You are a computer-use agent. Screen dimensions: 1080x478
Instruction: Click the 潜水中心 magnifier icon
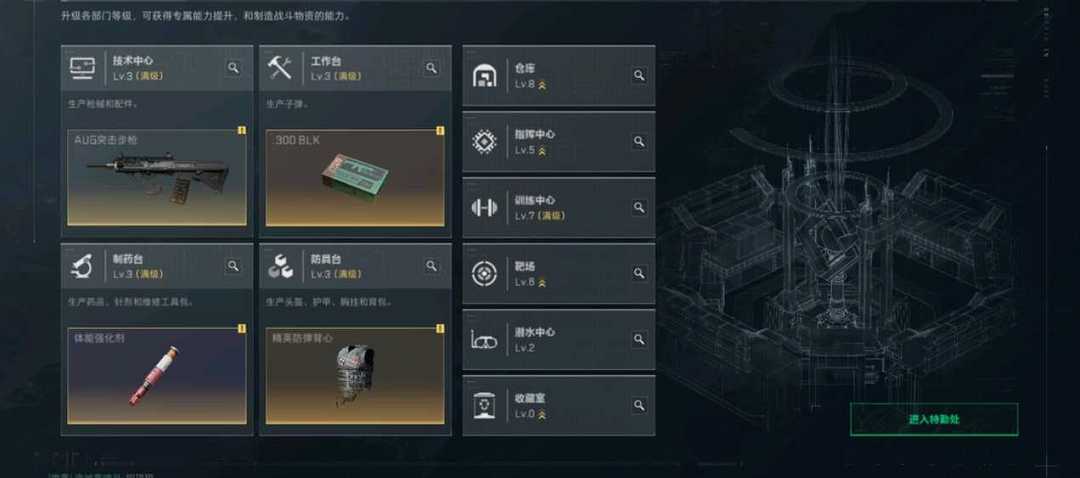[639, 339]
